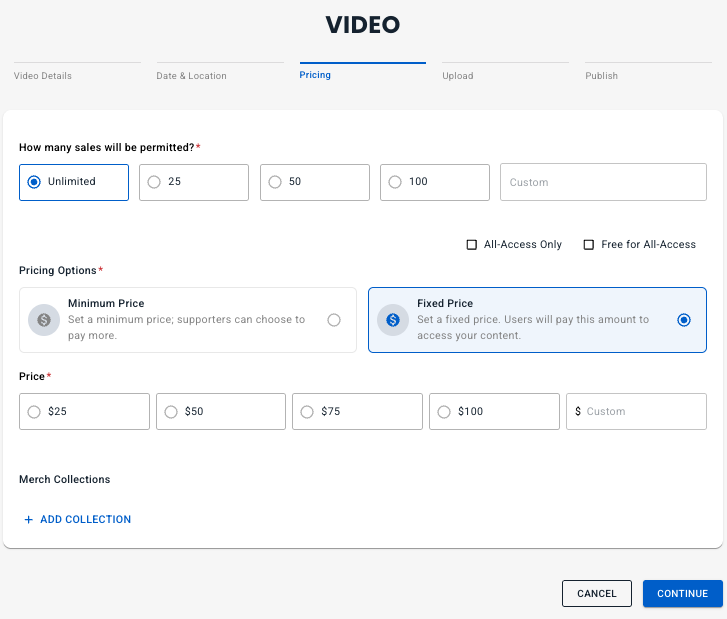The image size is (727, 619).
Task: Choose the $25 price option
Action: click(35, 412)
